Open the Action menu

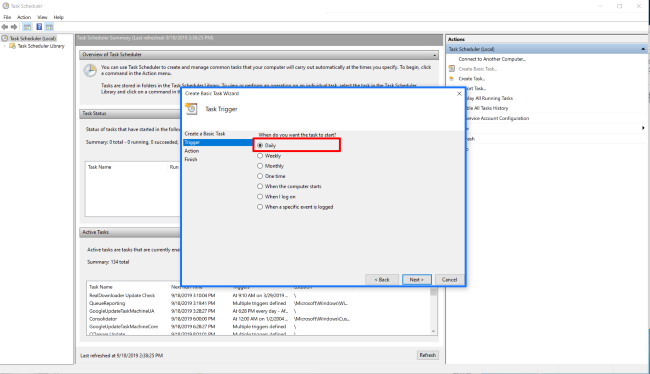click(x=24, y=17)
